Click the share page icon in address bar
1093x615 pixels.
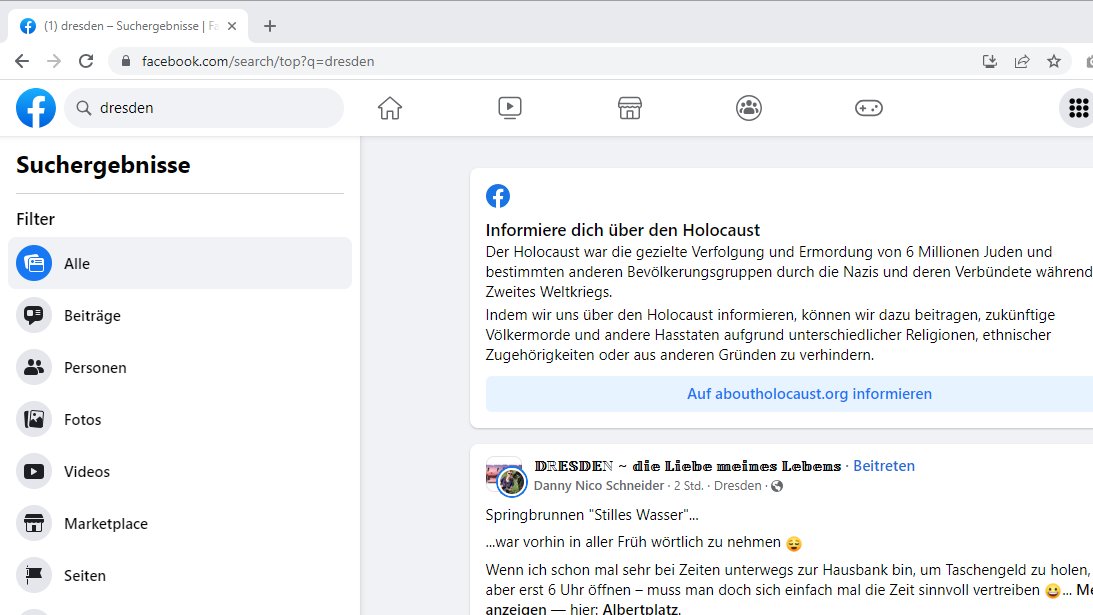1022,61
